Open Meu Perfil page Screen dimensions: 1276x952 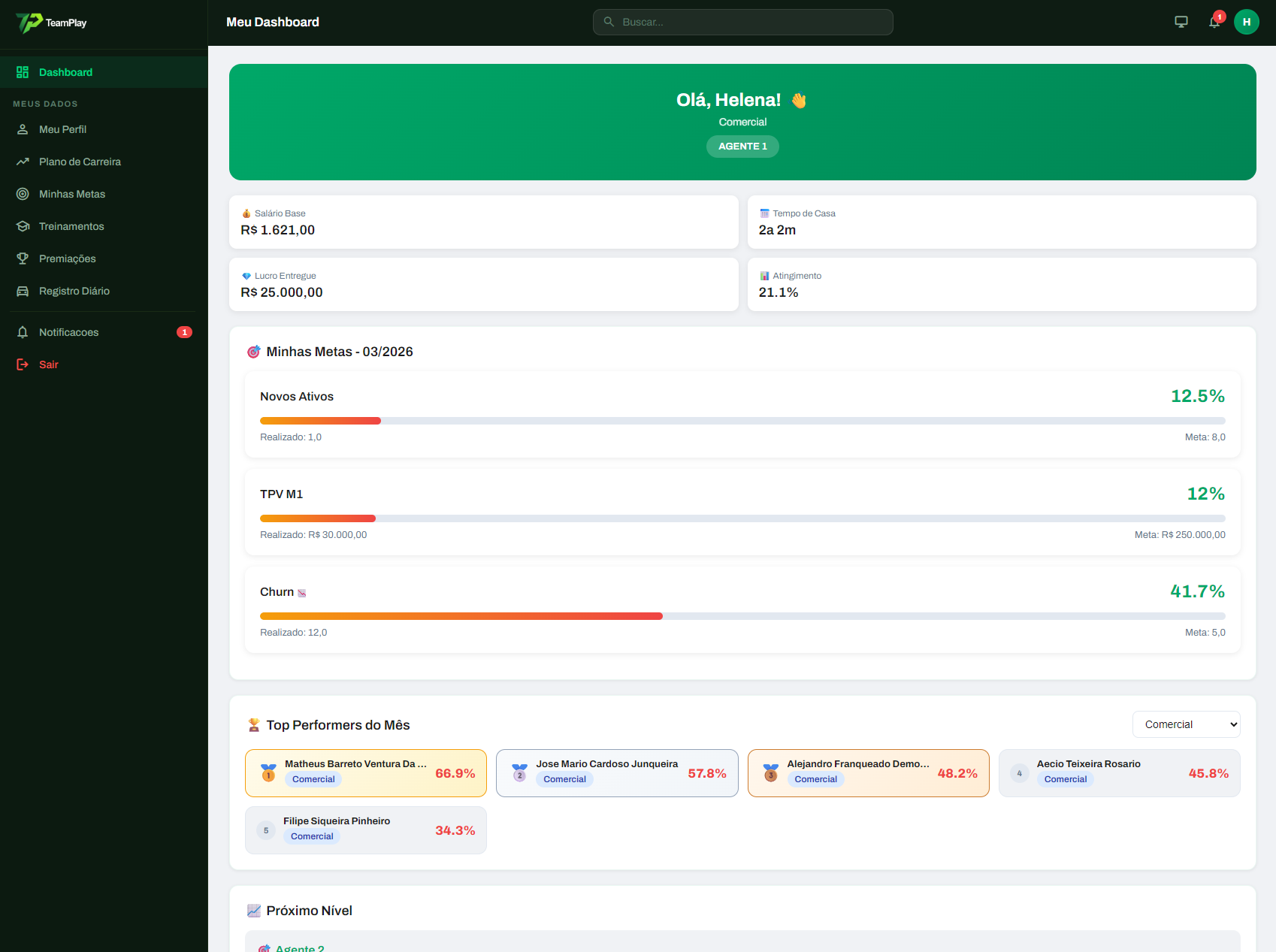104,129
